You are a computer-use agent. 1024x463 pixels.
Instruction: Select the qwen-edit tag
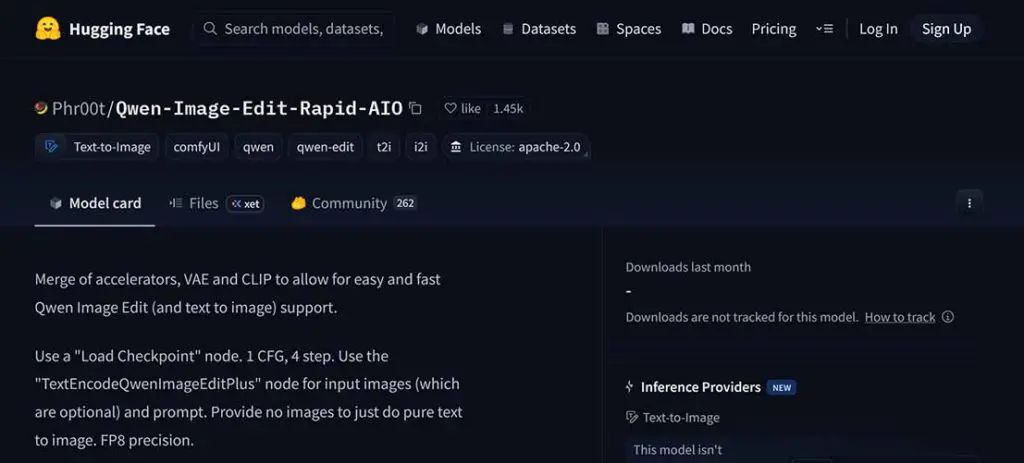coord(325,147)
